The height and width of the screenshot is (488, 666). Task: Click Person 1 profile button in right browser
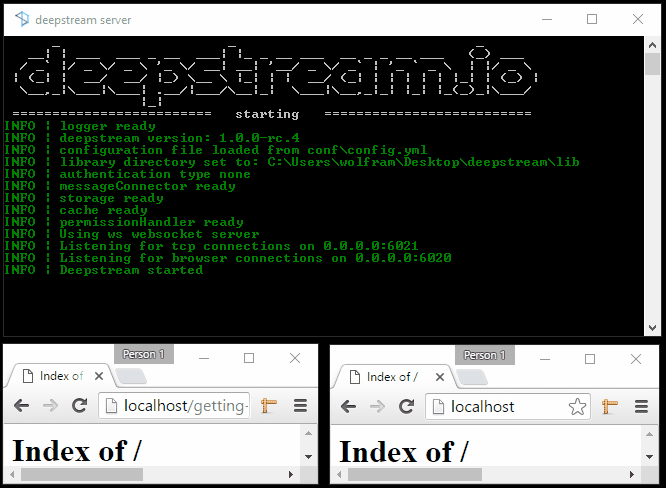tap(485, 355)
